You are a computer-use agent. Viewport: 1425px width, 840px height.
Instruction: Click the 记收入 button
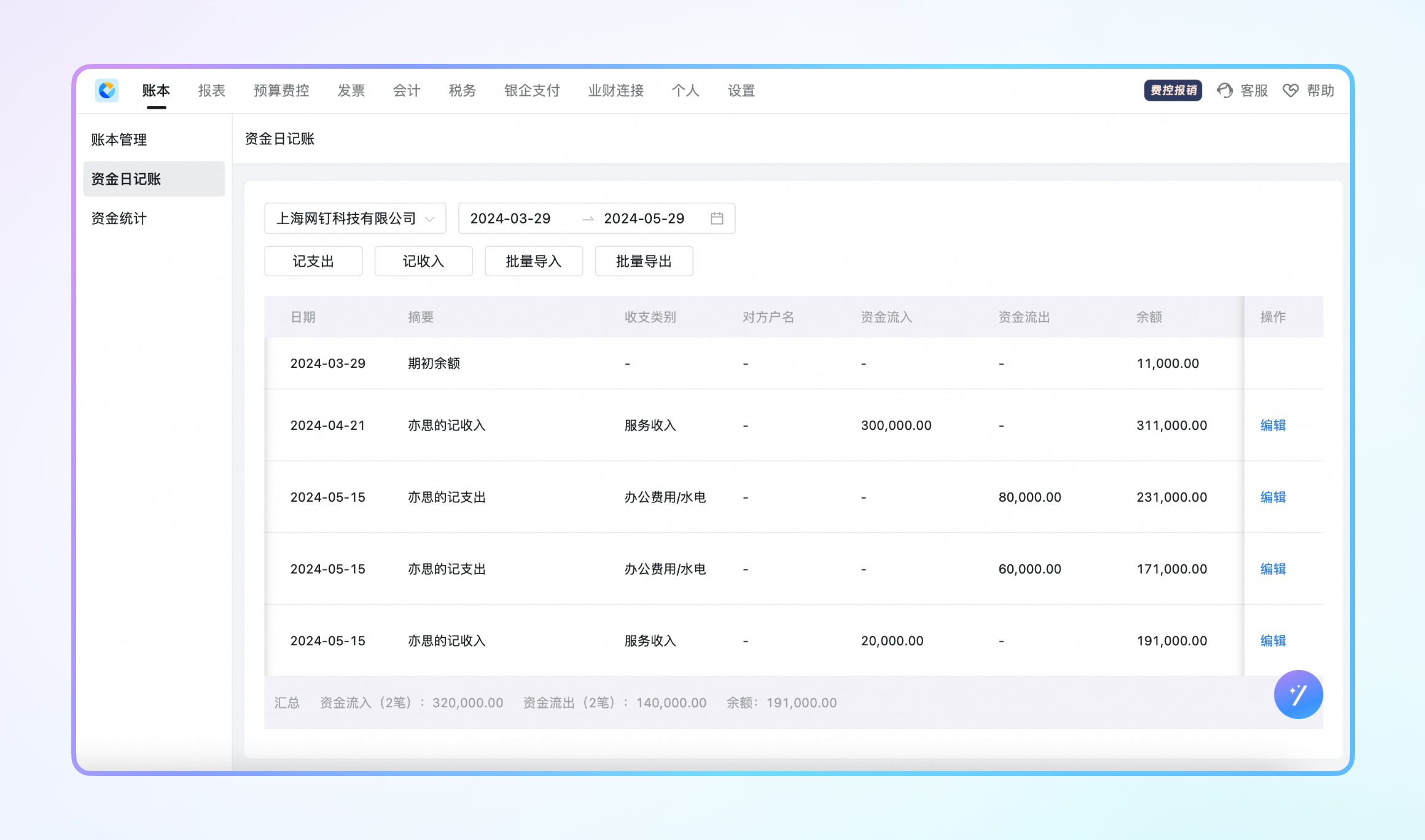tap(423, 261)
